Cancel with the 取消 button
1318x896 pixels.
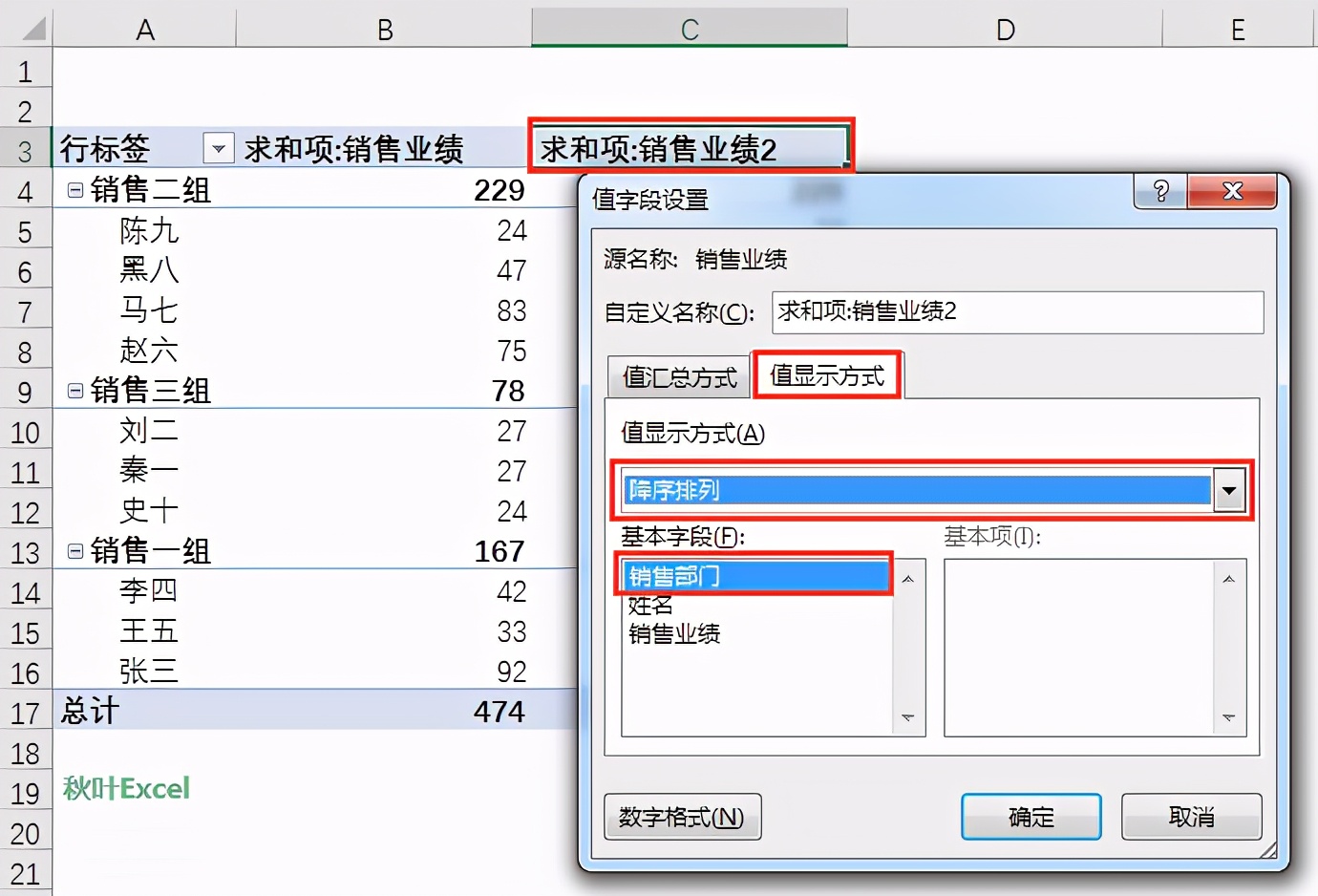pos(1191,817)
